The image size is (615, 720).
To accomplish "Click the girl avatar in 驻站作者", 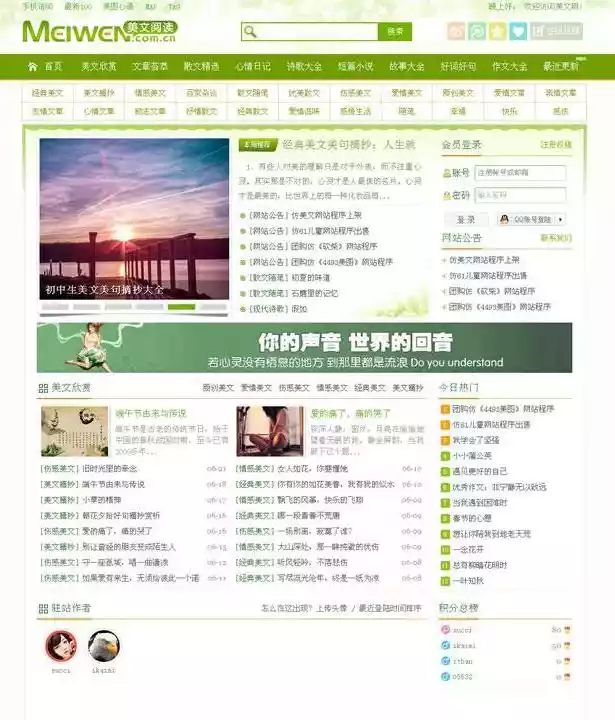I will [61, 646].
